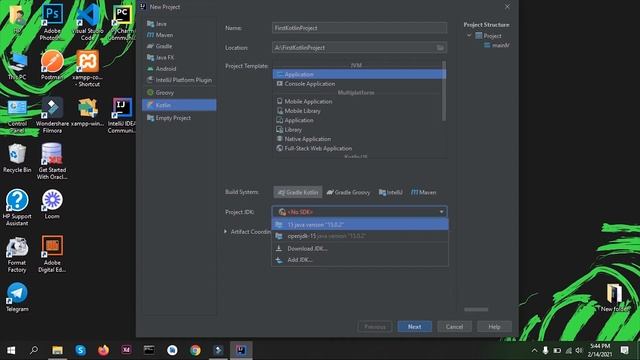
Task: Open Recycle Bin on desktop
Action: [x=17, y=158]
